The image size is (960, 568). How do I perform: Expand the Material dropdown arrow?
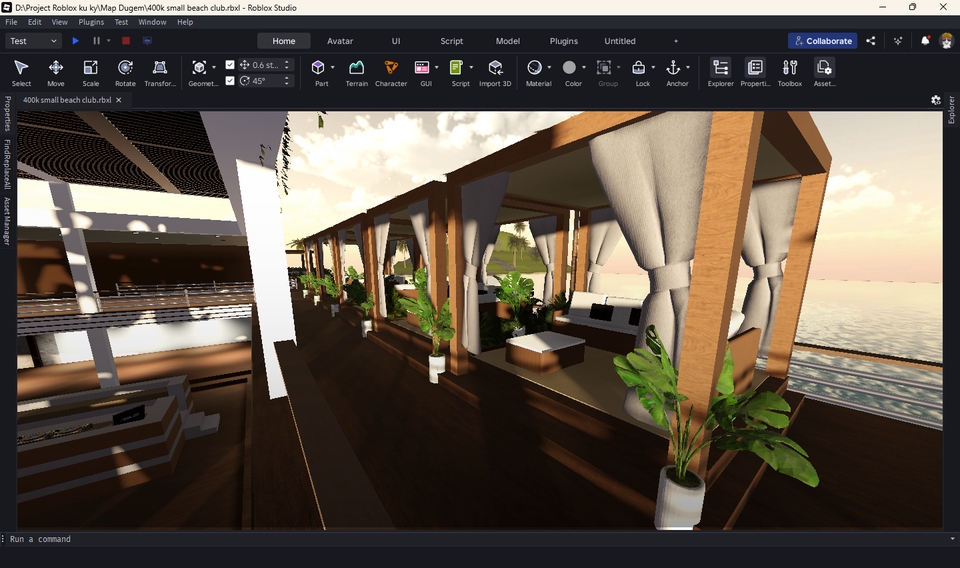pyautogui.click(x=549, y=68)
